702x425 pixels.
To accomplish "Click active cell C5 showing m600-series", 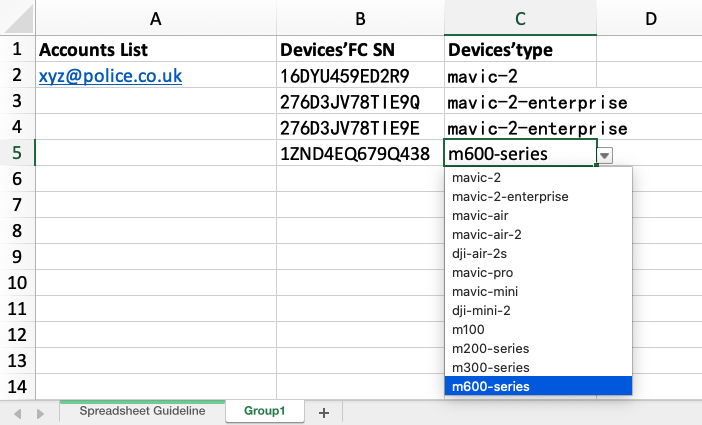I will [520, 153].
